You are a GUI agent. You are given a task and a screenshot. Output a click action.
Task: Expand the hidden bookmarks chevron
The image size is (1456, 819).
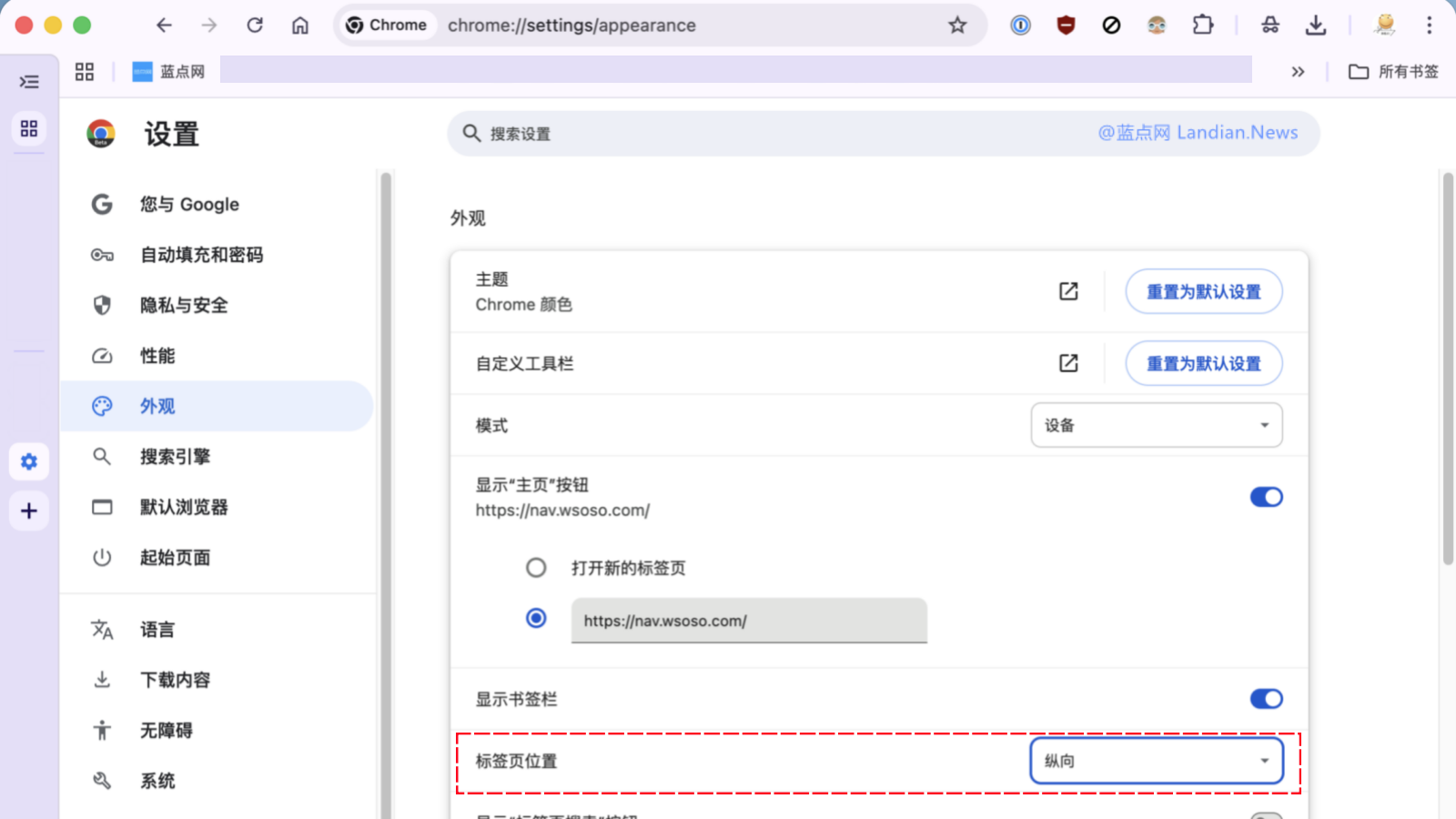pyautogui.click(x=1299, y=71)
